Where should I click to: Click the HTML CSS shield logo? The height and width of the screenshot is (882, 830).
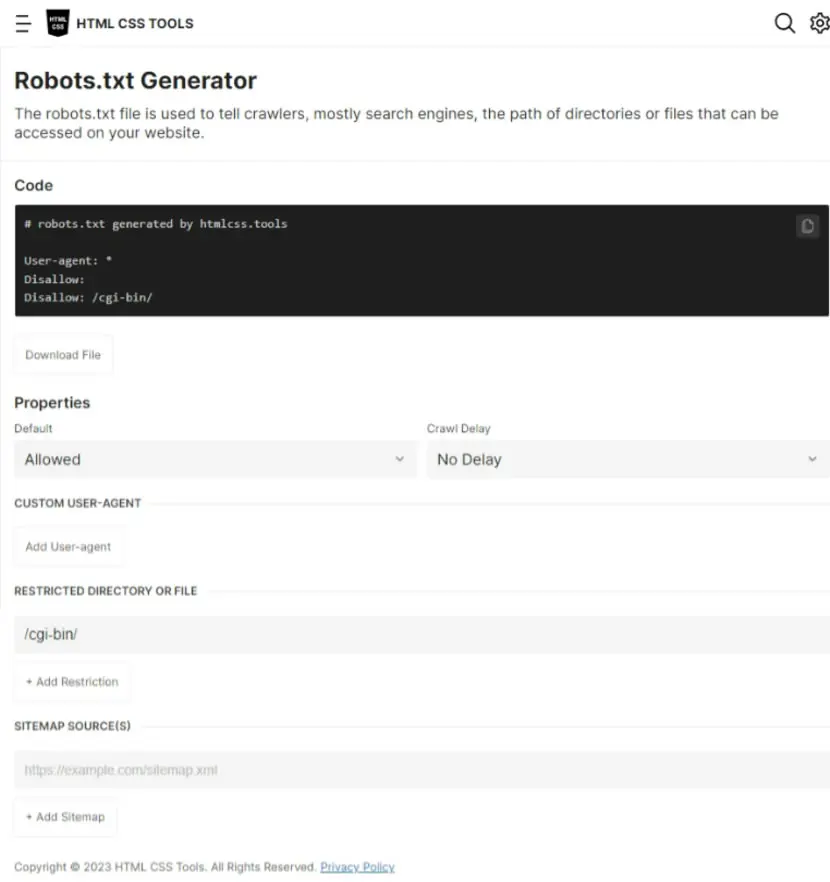(x=57, y=23)
